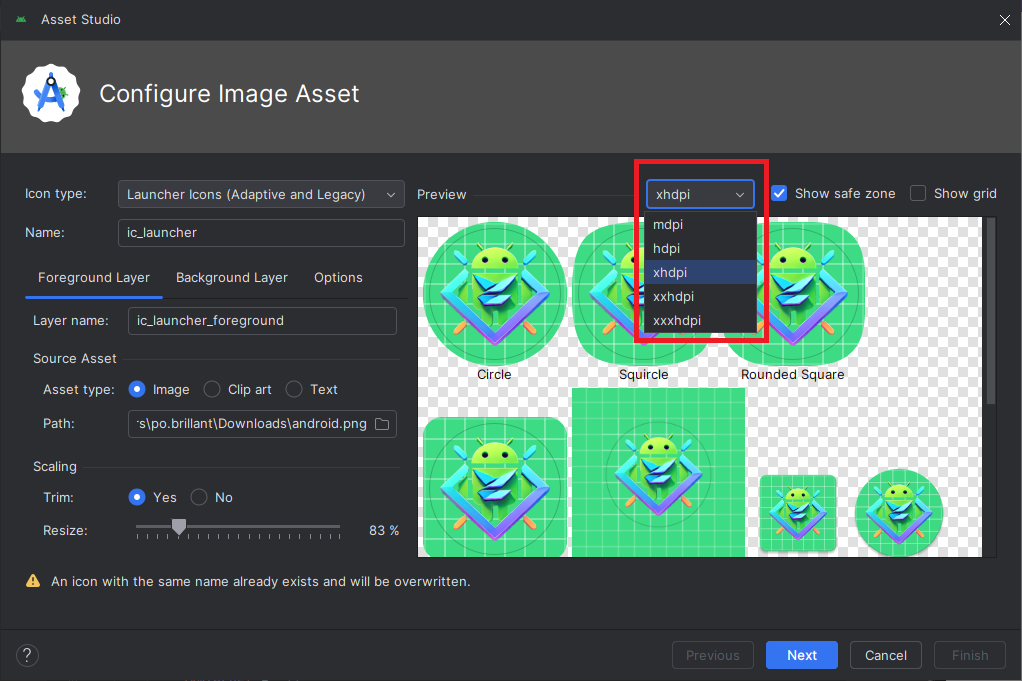Select the Text asset type radio
The width and height of the screenshot is (1022, 681).
[294, 389]
